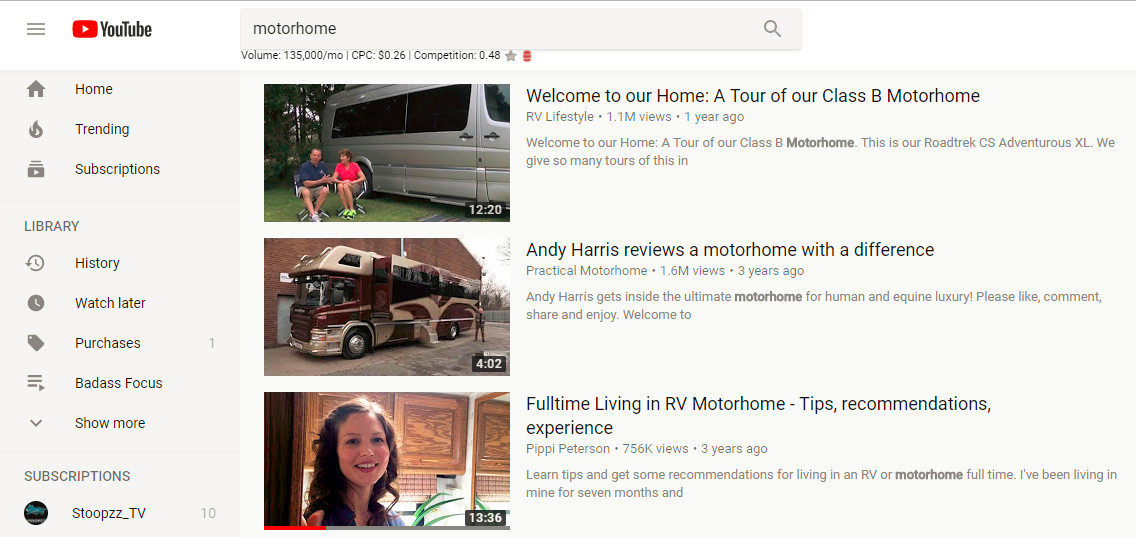The width and height of the screenshot is (1136, 537).
Task: Click the red database icon below search
Action: [x=527, y=56]
